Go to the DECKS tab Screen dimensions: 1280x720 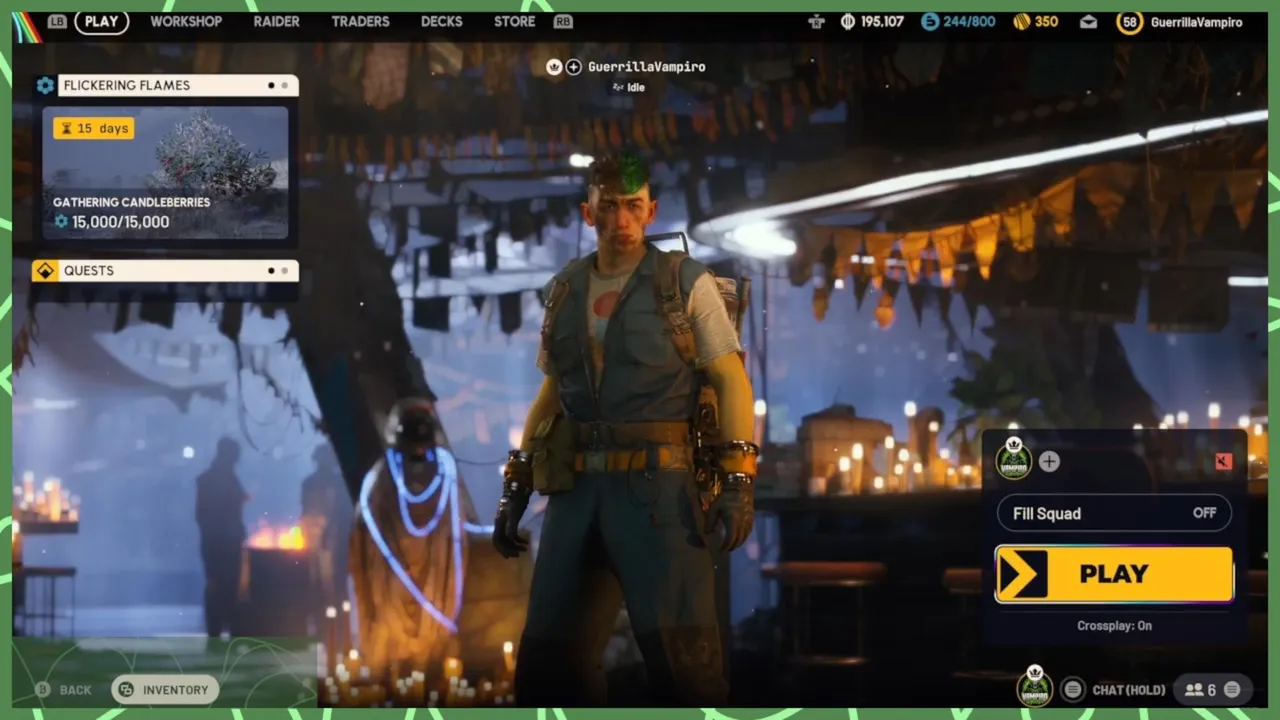442,21
